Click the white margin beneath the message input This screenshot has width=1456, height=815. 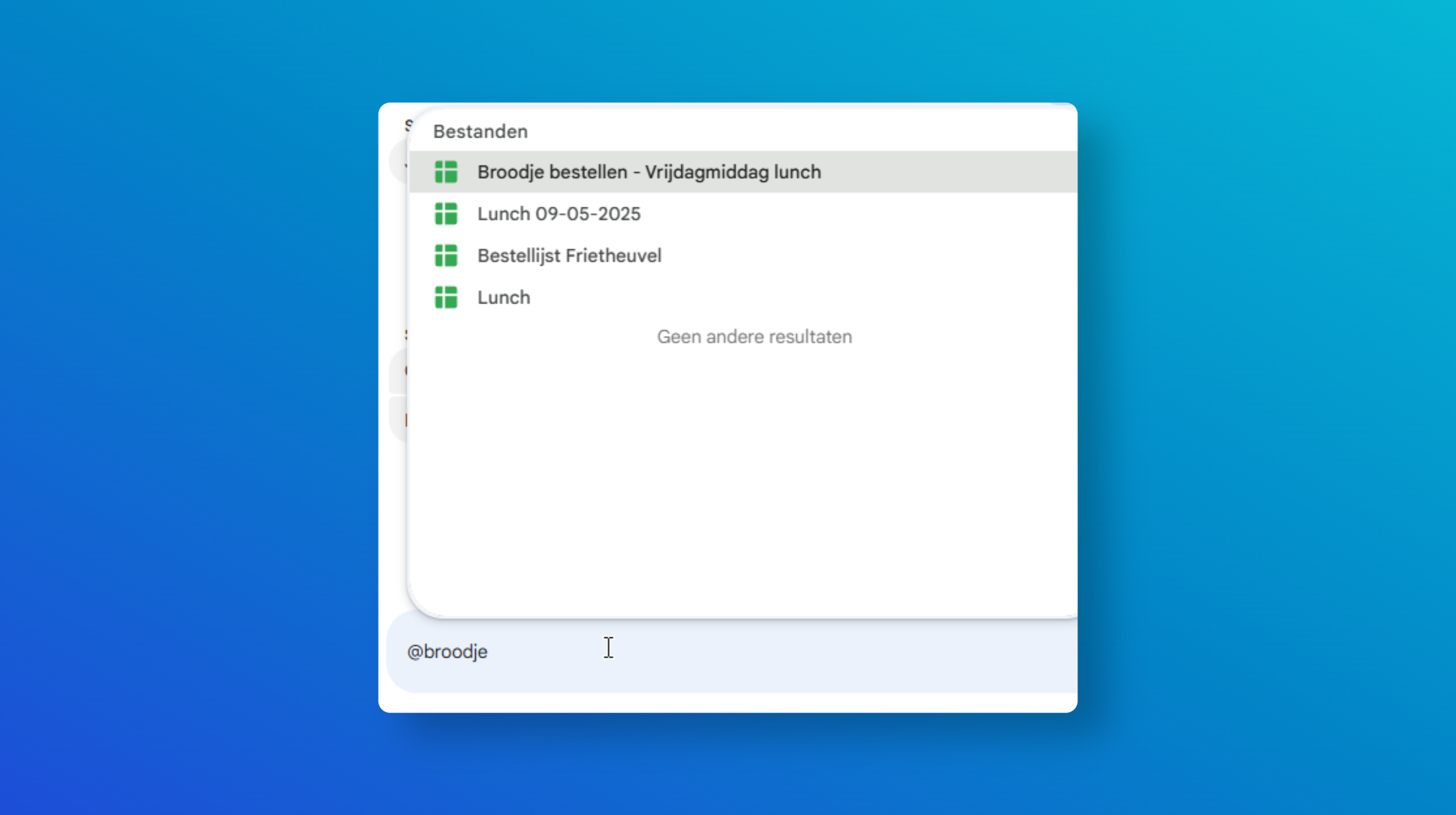[728, 703]
